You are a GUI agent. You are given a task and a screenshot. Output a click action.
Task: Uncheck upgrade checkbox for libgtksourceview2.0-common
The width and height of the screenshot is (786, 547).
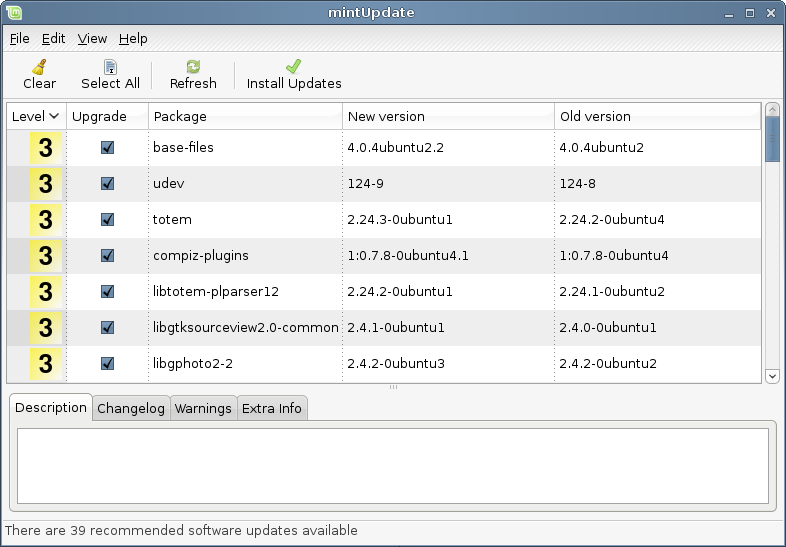(x=107, y=328)
